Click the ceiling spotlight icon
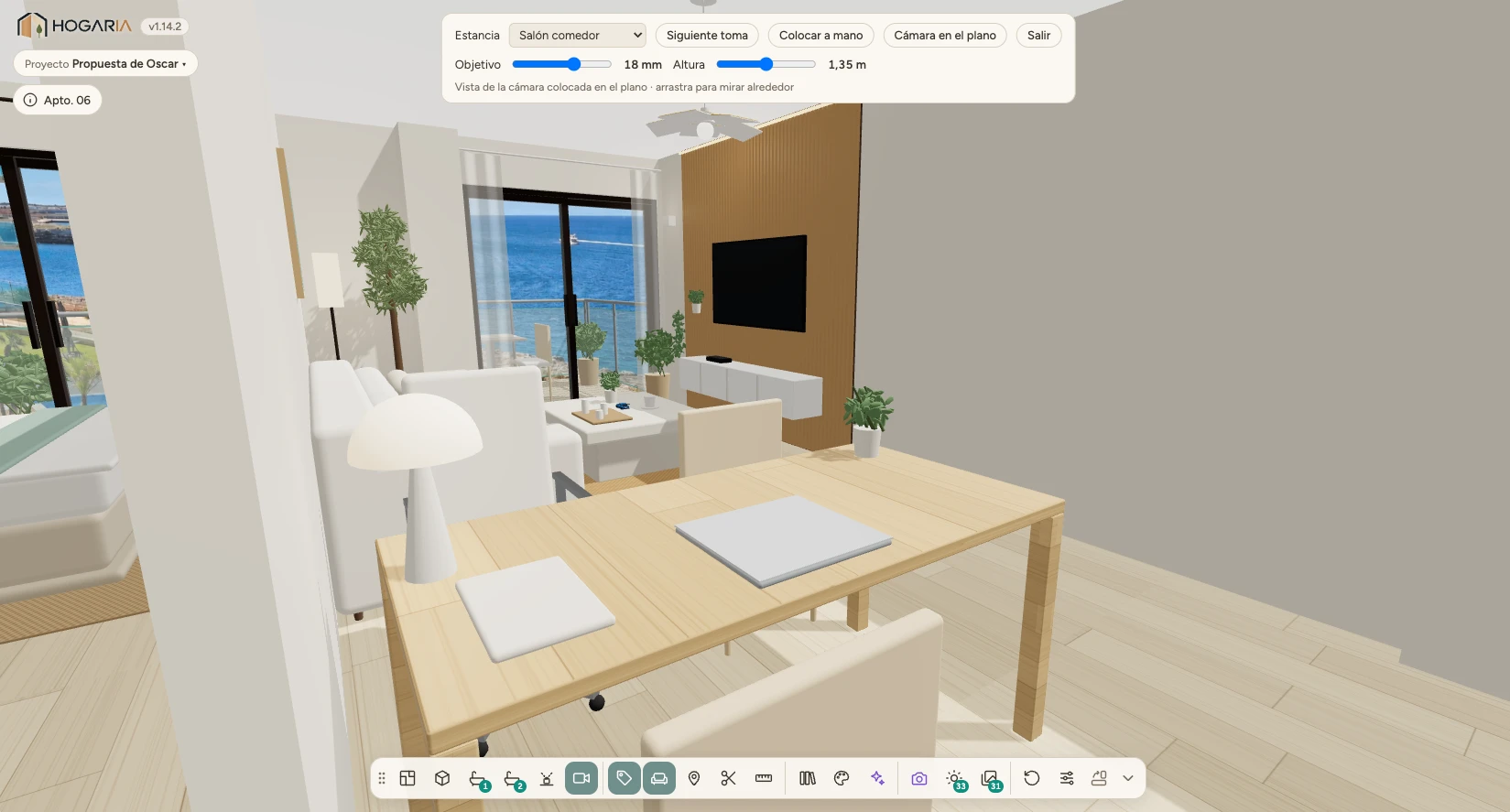Viewport: 1510px width, 812px height. point(547,778)
